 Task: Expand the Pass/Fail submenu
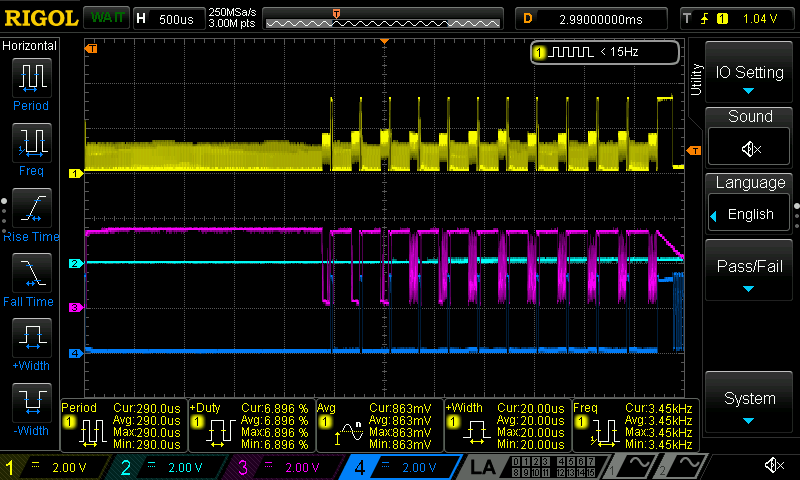click(x=749, y=271)
